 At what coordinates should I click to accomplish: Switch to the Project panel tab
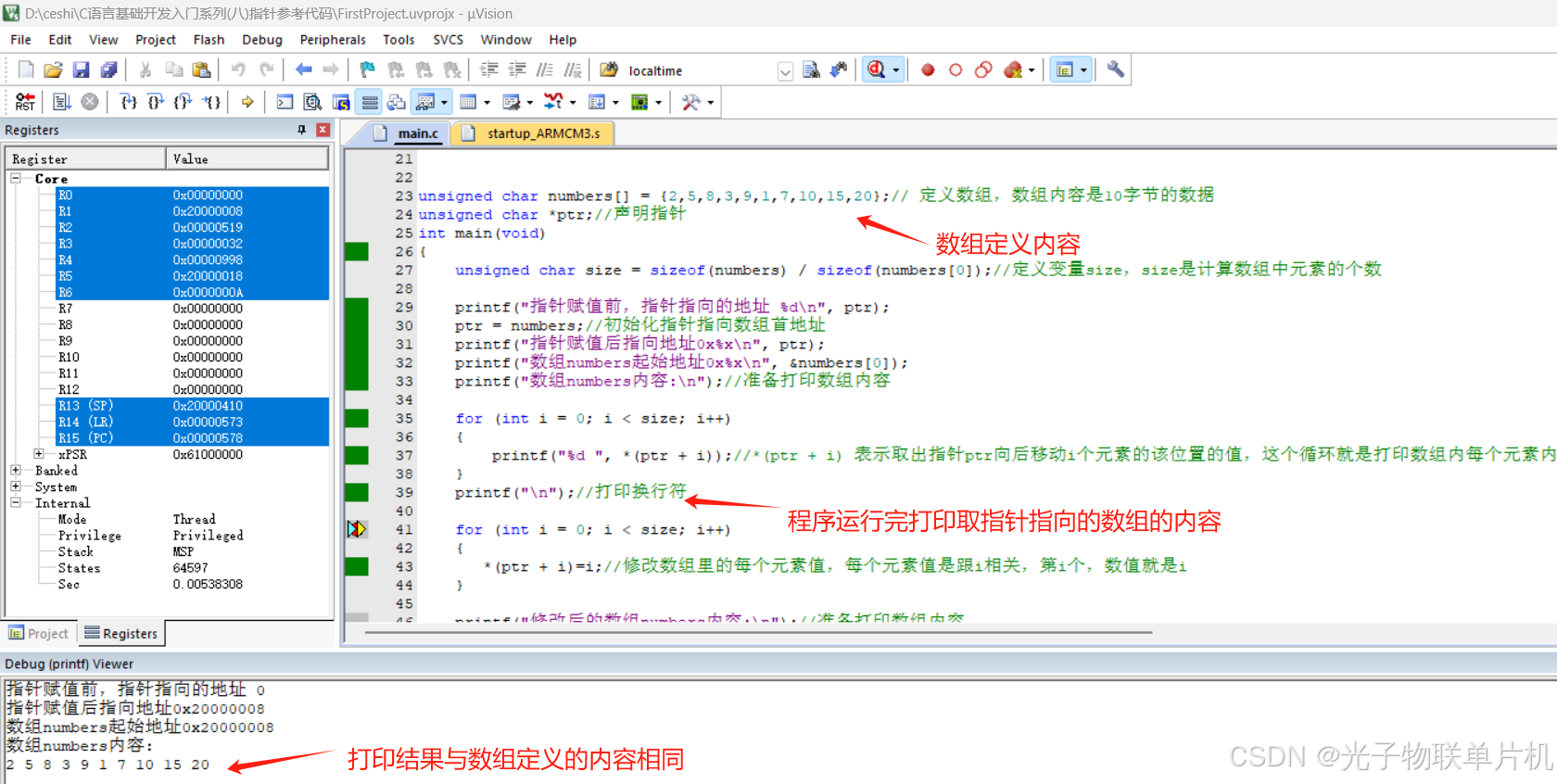tap(39, 634)
